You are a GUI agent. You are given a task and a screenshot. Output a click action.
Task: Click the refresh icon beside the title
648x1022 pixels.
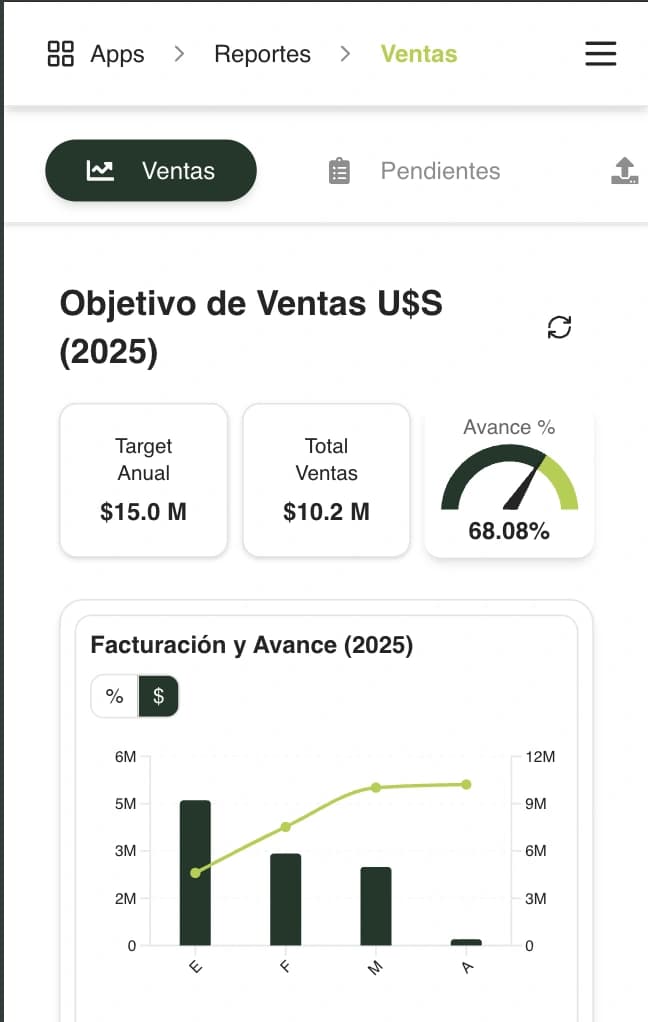click(560, 327)
